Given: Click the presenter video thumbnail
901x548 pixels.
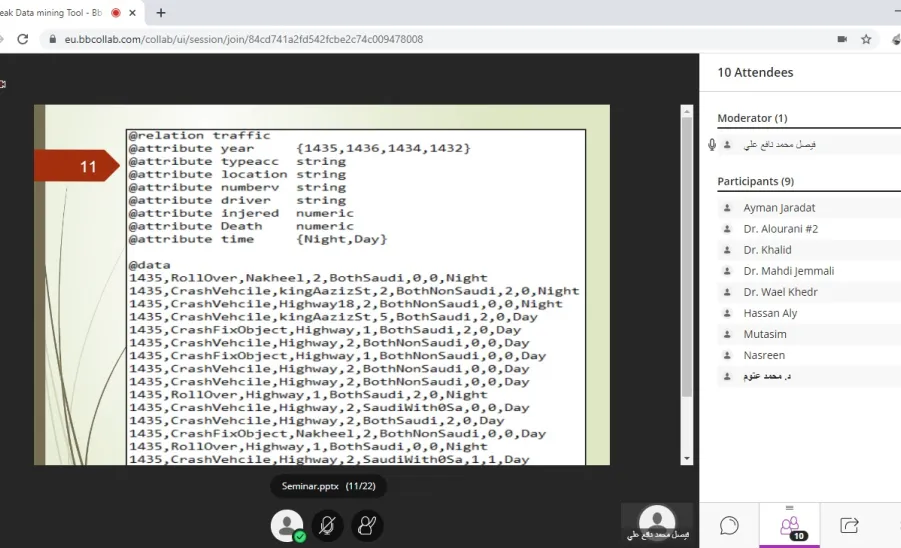Looking at the screenshot, I should [657, 523].
